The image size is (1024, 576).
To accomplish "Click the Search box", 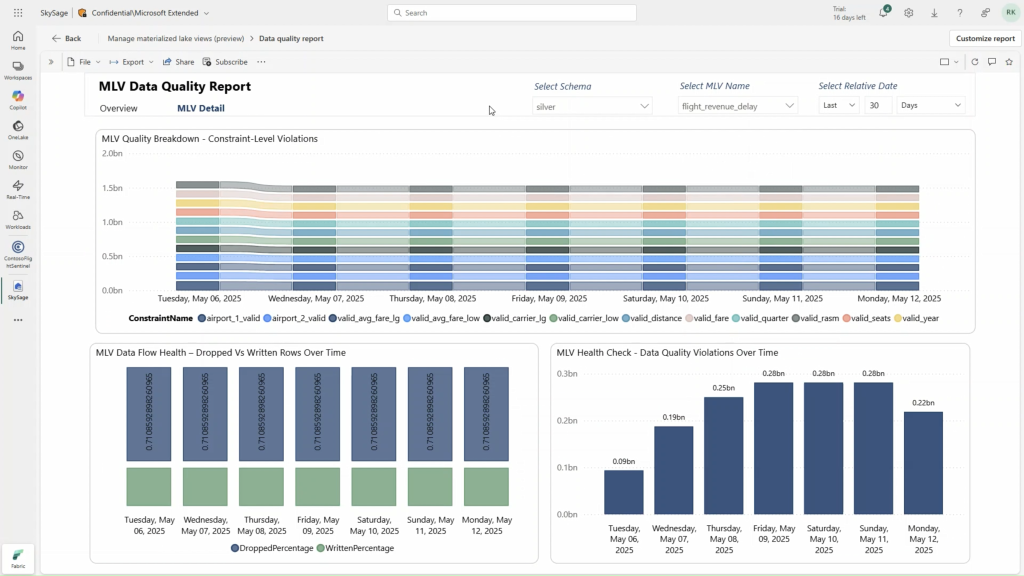I will (x=512, y=12).
